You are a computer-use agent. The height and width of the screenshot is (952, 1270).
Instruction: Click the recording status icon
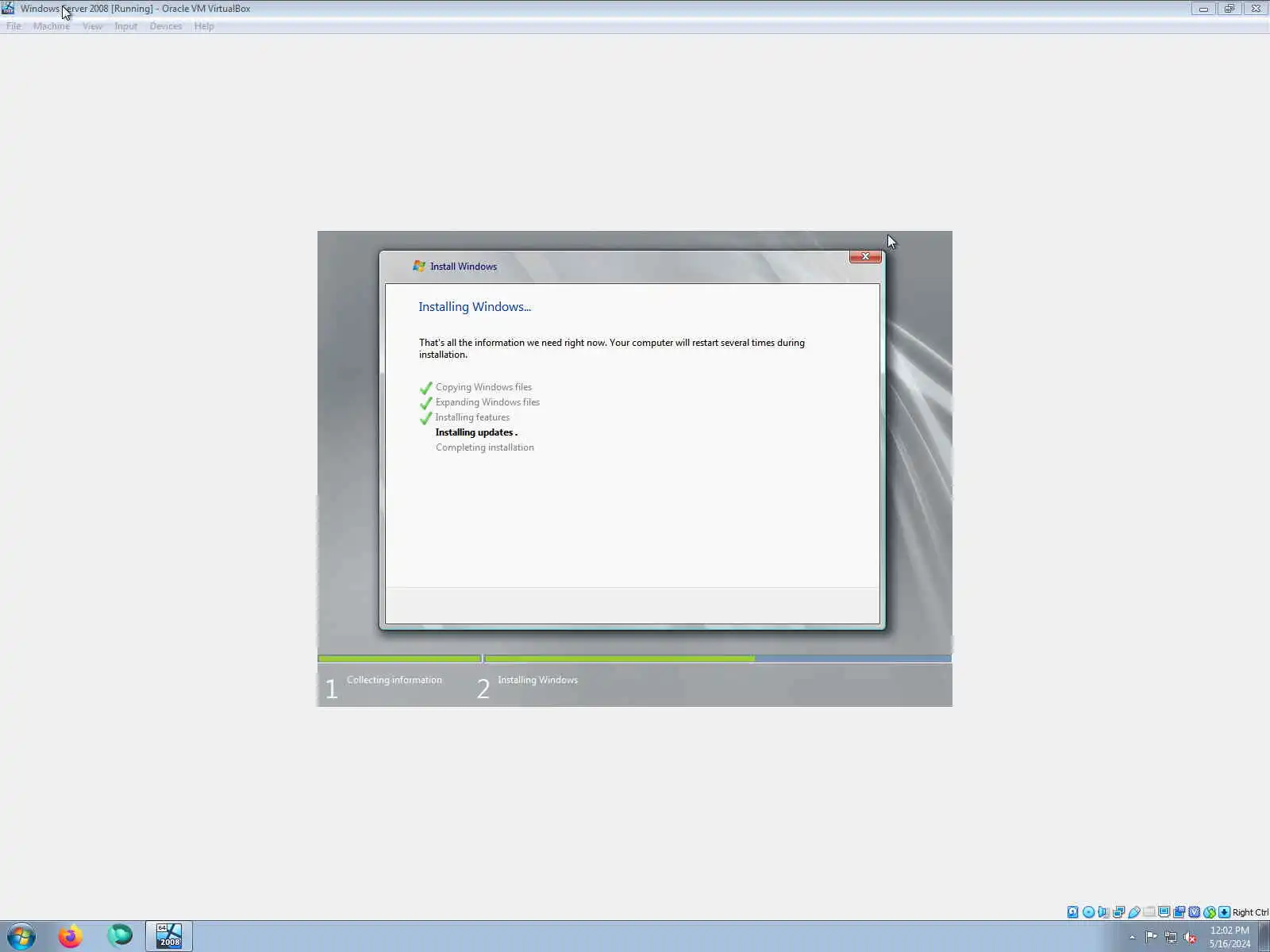pos(1179,912)
